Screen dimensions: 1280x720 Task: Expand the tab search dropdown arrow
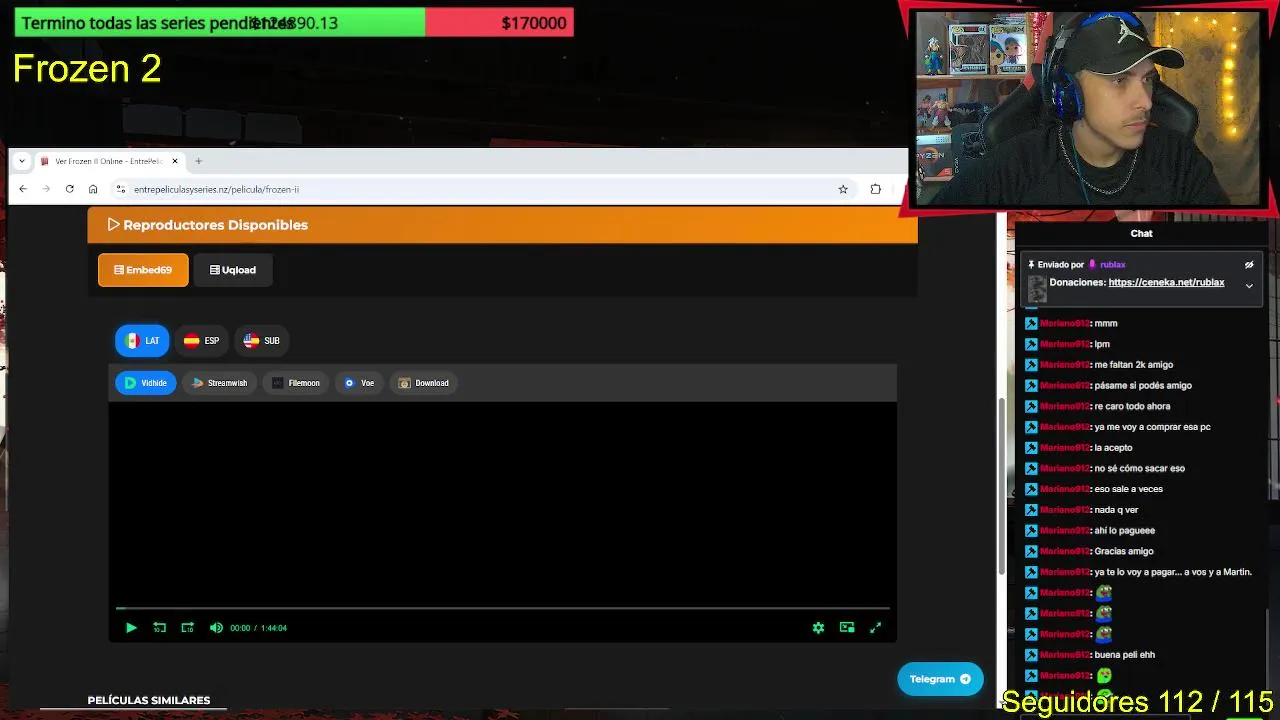pos(22,161)
